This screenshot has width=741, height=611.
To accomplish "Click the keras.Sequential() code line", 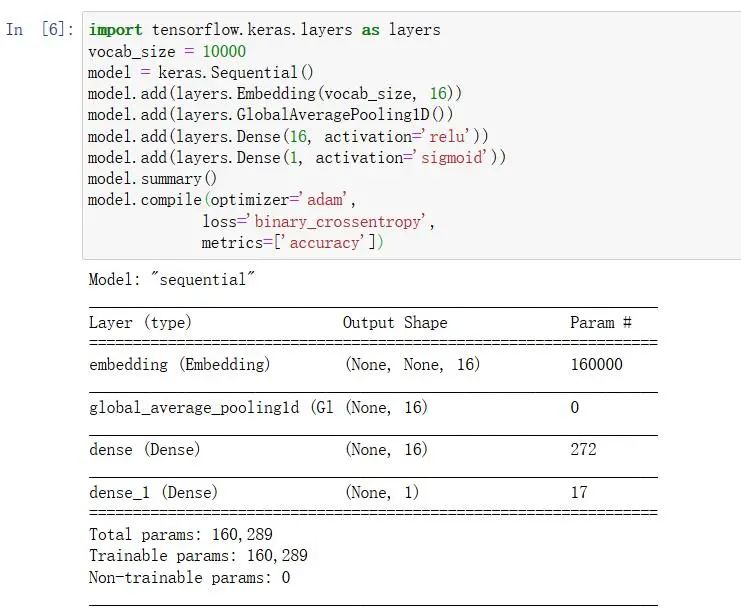I will tap(201, 72).
